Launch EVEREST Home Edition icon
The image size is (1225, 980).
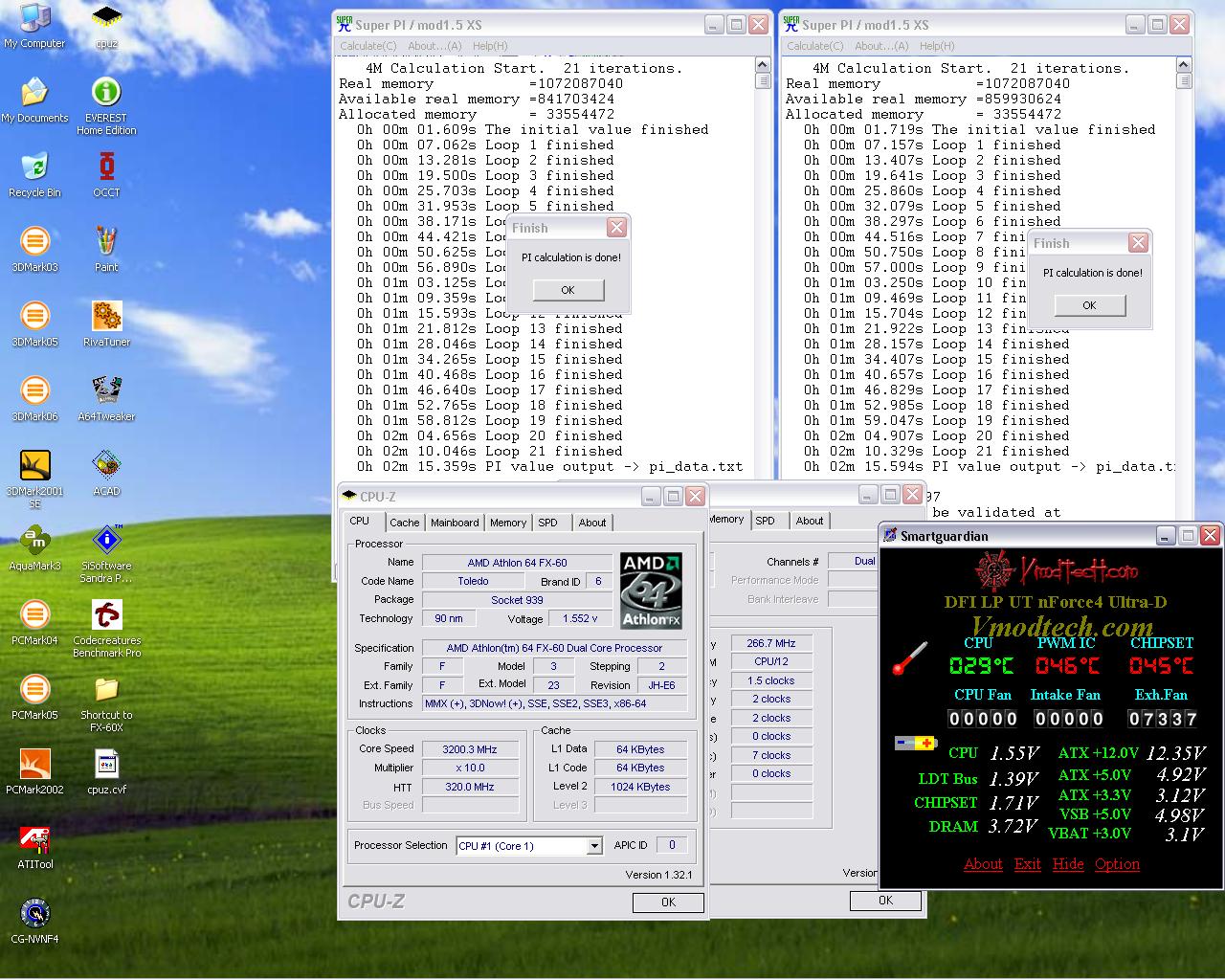tap(106, 106)
